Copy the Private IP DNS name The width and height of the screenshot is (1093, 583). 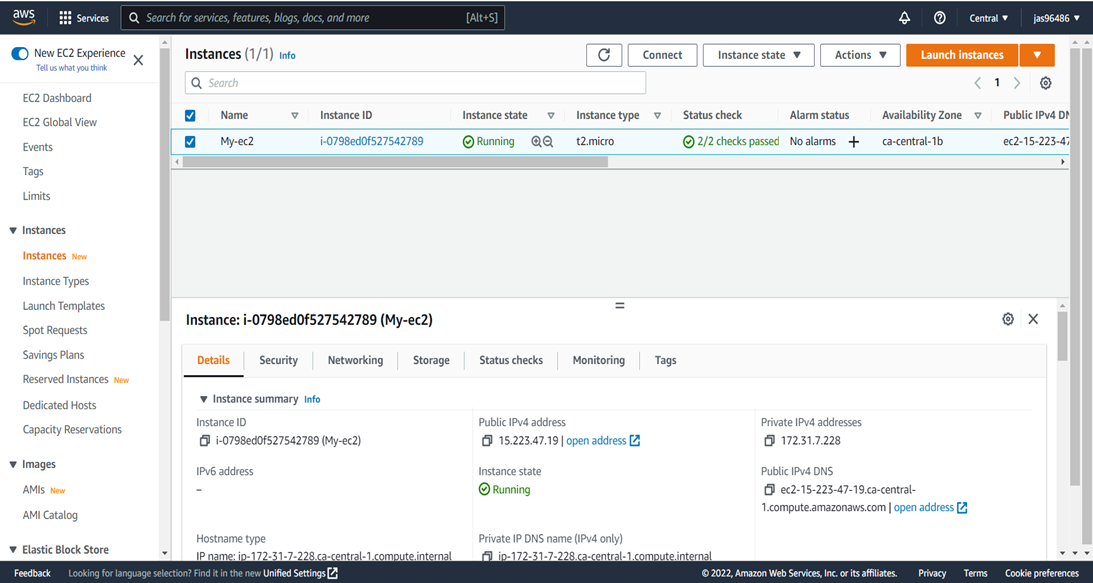(487, 556)
